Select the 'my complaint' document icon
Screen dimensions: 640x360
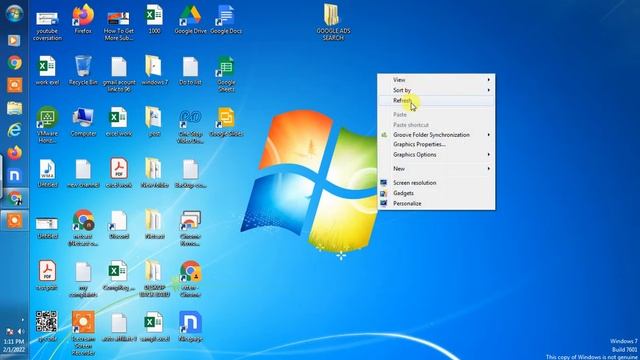(83, 279)
